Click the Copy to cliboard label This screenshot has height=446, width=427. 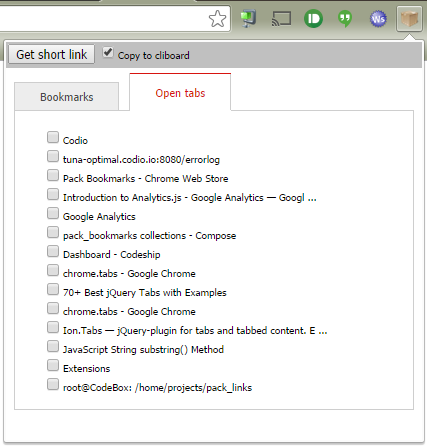pyautogui.click(x=153, y=55)
